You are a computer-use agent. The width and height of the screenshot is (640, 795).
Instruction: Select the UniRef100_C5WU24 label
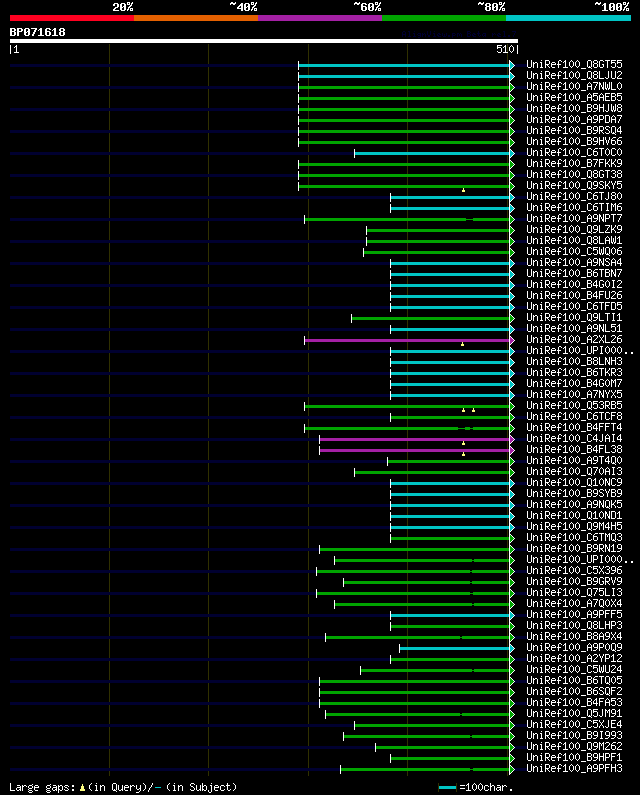tap(574, 669)
